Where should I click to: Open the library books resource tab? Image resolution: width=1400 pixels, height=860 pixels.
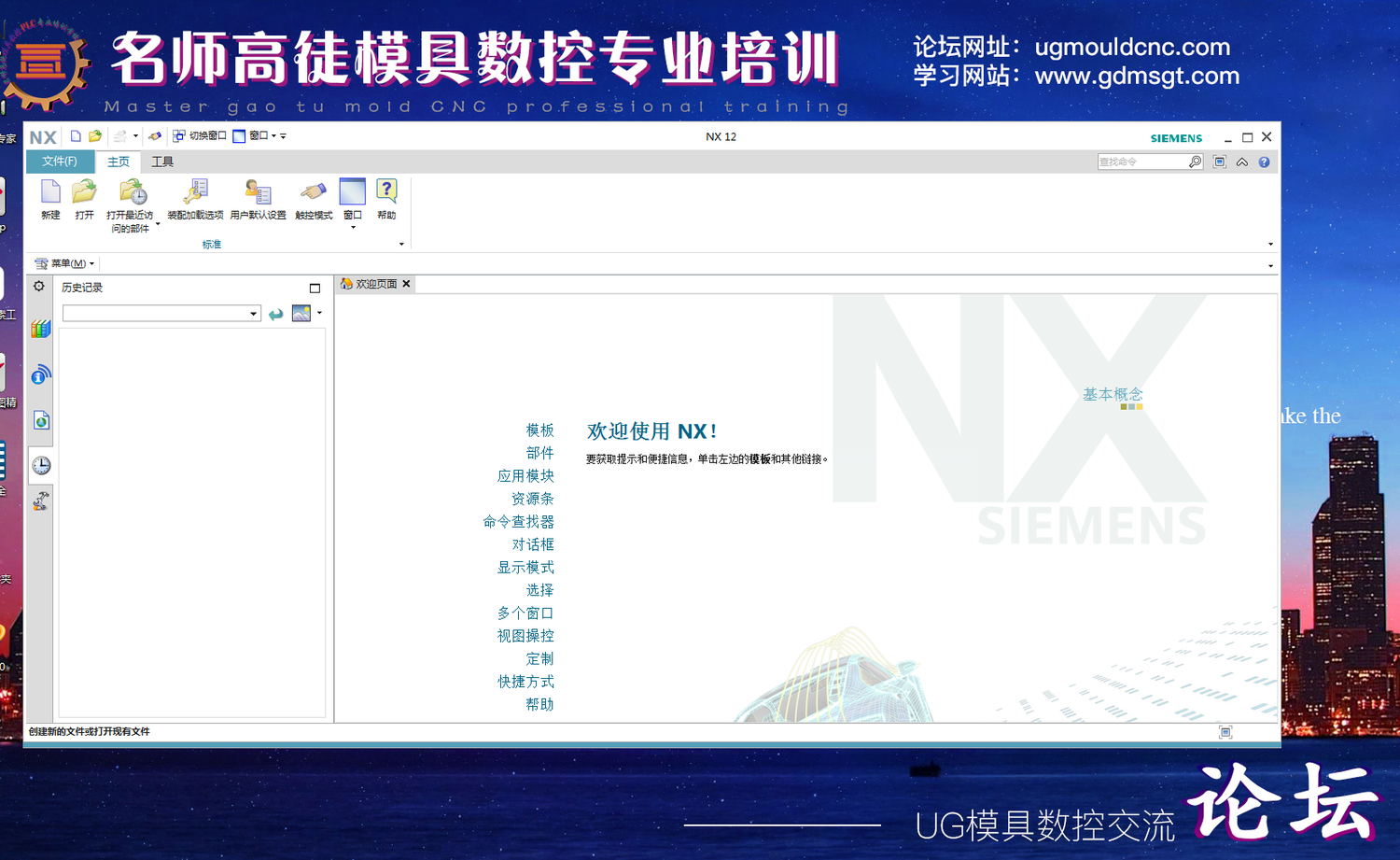[x=40, y=329]
